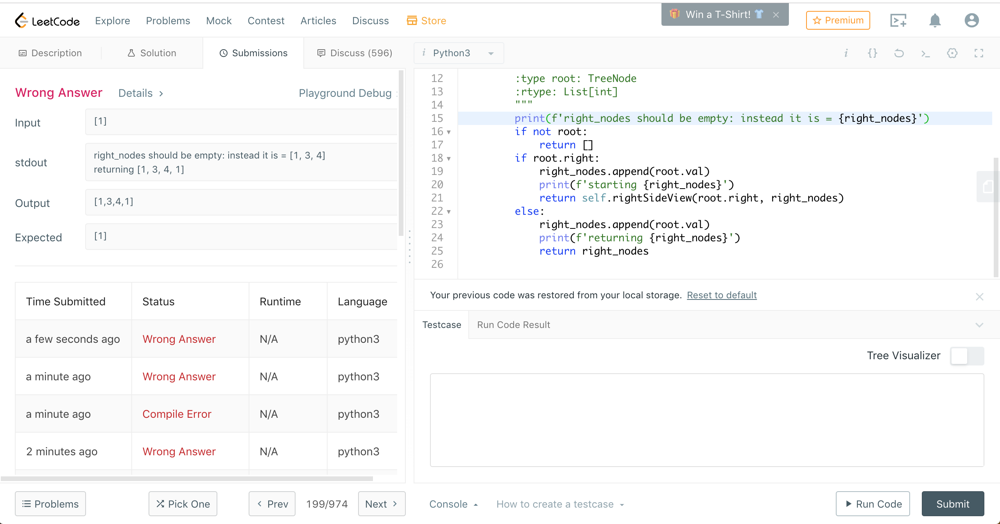Open the Problems list button
The image size is (1000, 524).
pyautogui.click(x=50, y=504)
